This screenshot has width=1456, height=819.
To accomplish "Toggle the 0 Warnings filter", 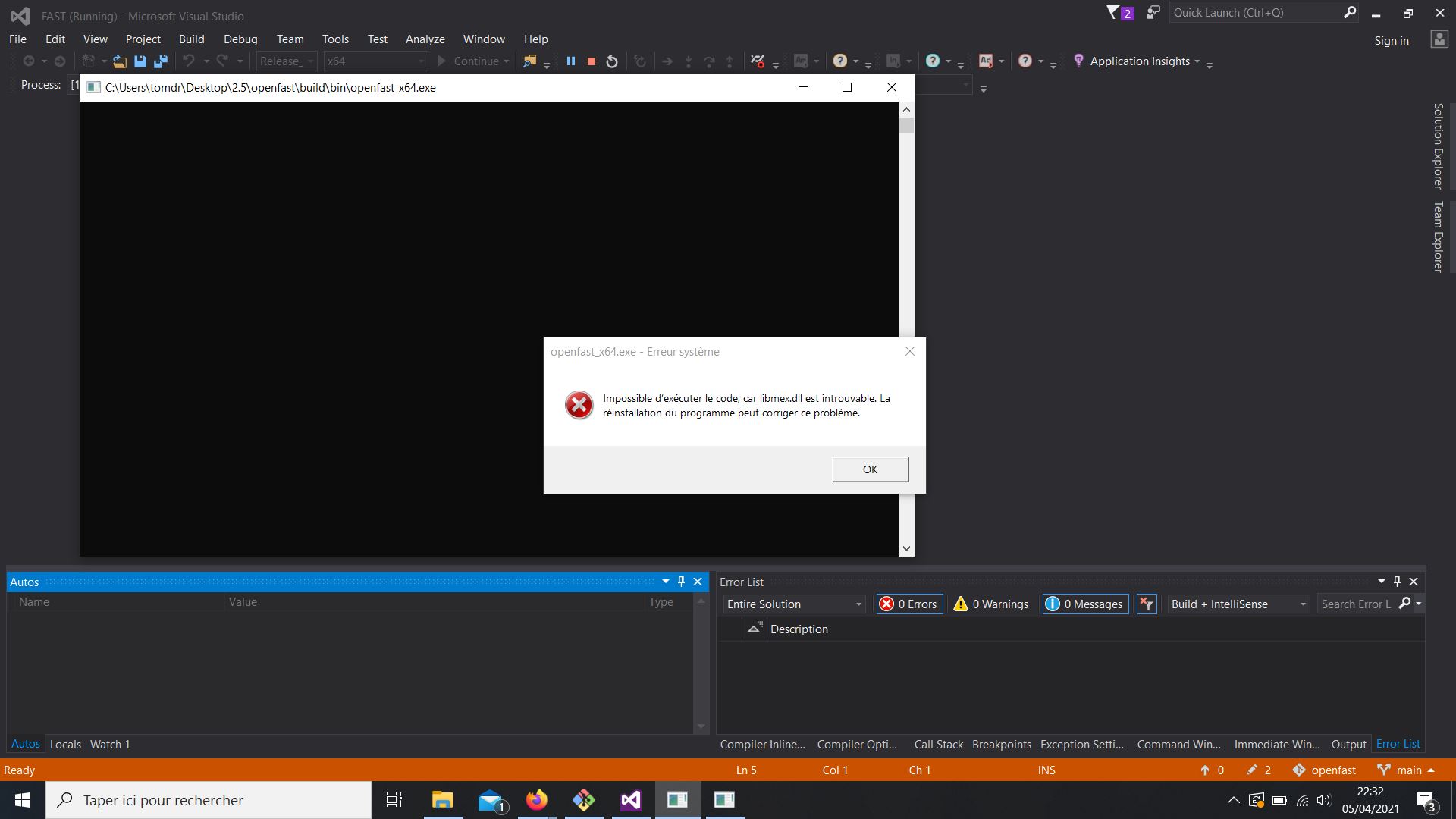I will coord(990,604).
